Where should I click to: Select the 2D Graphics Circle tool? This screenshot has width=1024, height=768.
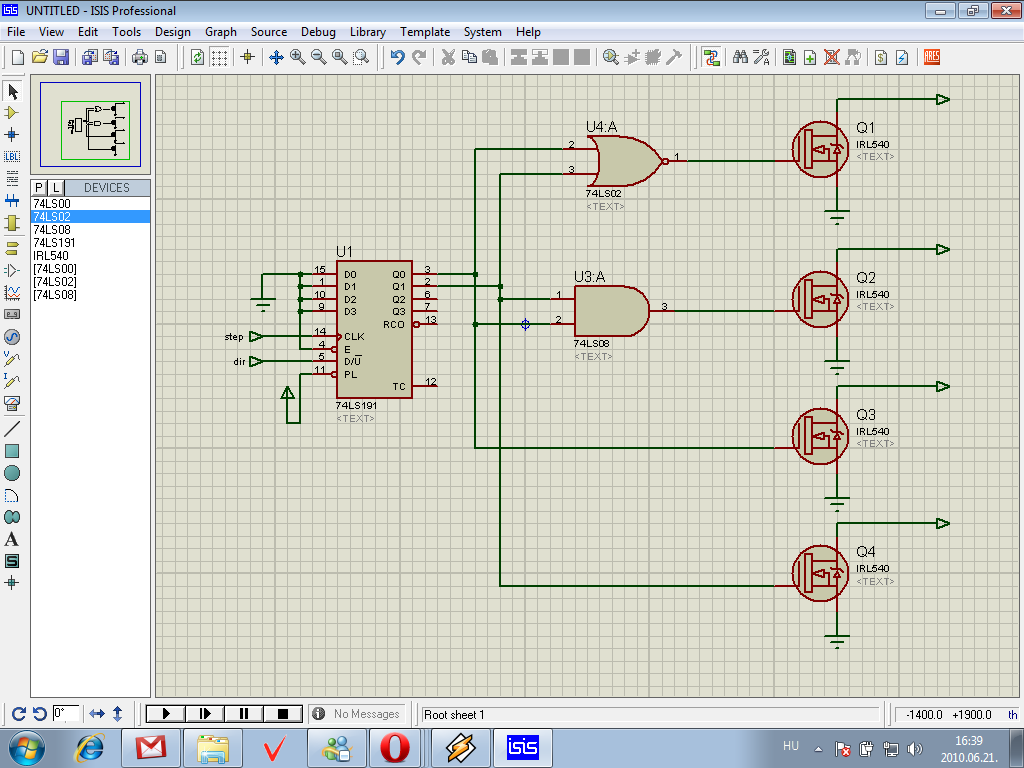pos(12,473)
